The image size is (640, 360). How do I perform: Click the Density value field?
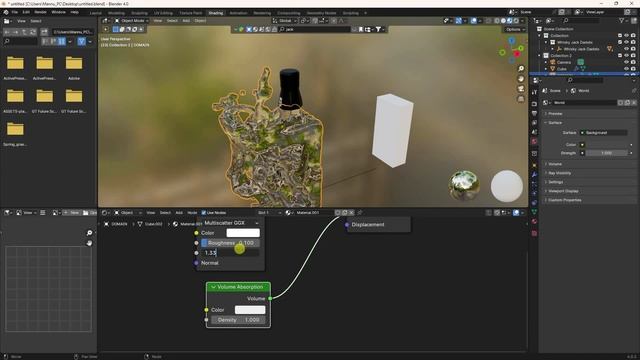tap(238, 320)
